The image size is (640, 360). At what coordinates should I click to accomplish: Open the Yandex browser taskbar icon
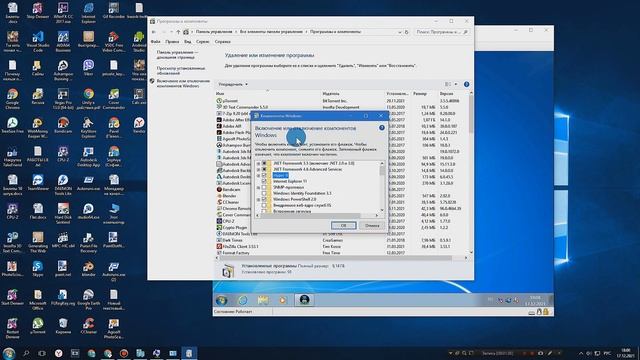(58, 353)
